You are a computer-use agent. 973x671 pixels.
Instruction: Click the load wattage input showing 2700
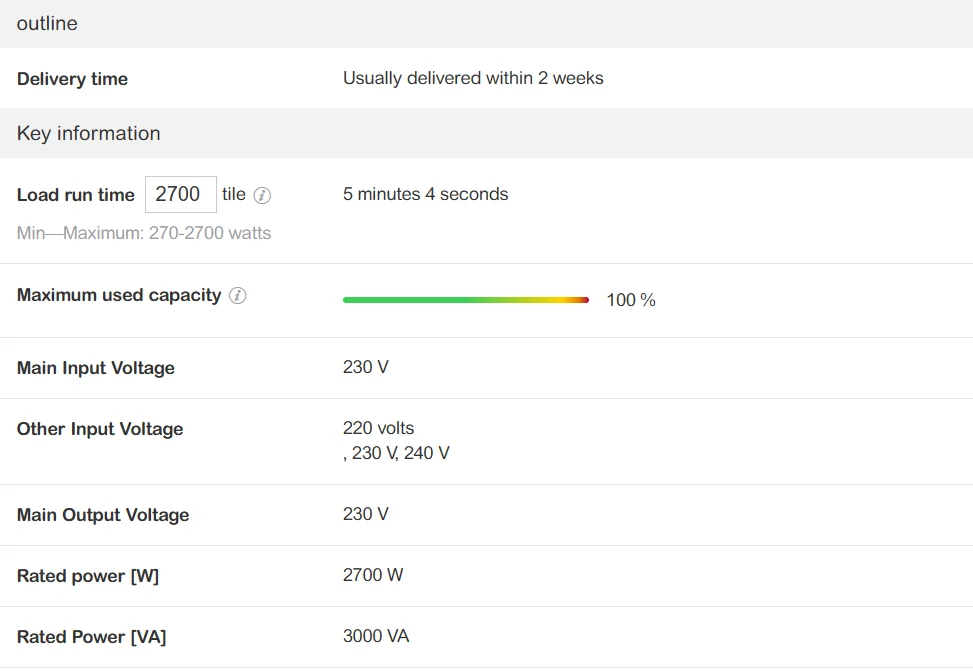click(x=180, y=194)
